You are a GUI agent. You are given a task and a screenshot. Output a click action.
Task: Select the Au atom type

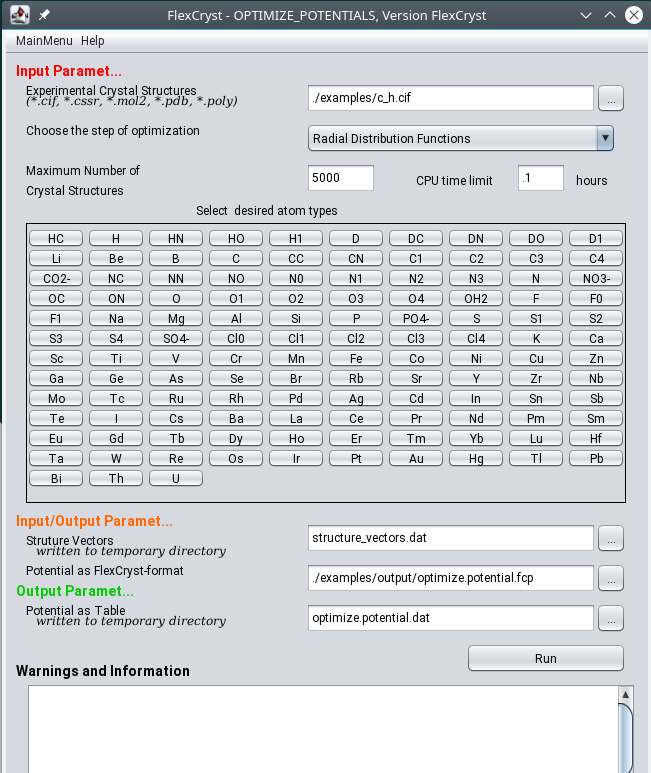pyautogui.click(x=416, y=458)
